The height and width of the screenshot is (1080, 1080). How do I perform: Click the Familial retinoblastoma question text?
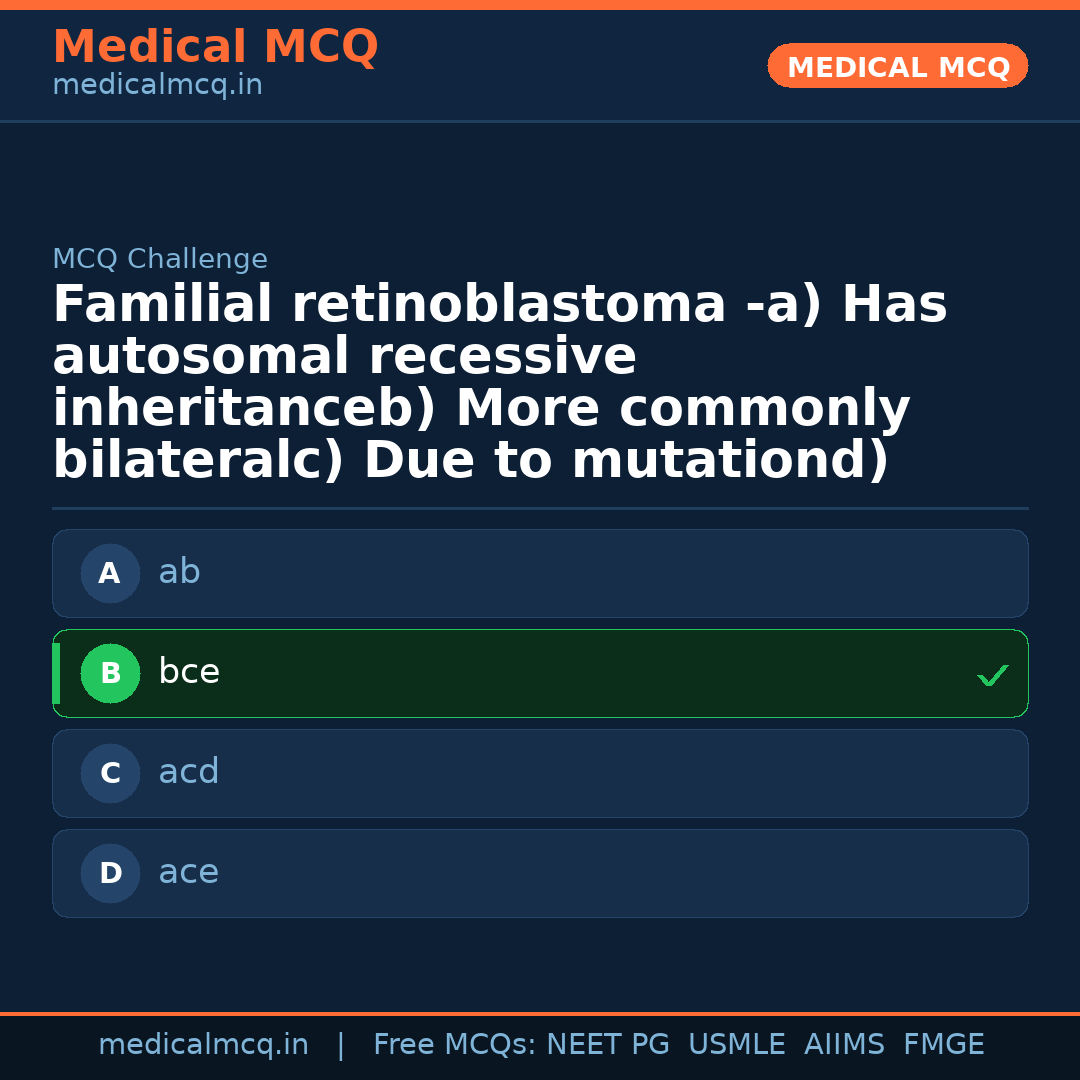pos(500,382)
